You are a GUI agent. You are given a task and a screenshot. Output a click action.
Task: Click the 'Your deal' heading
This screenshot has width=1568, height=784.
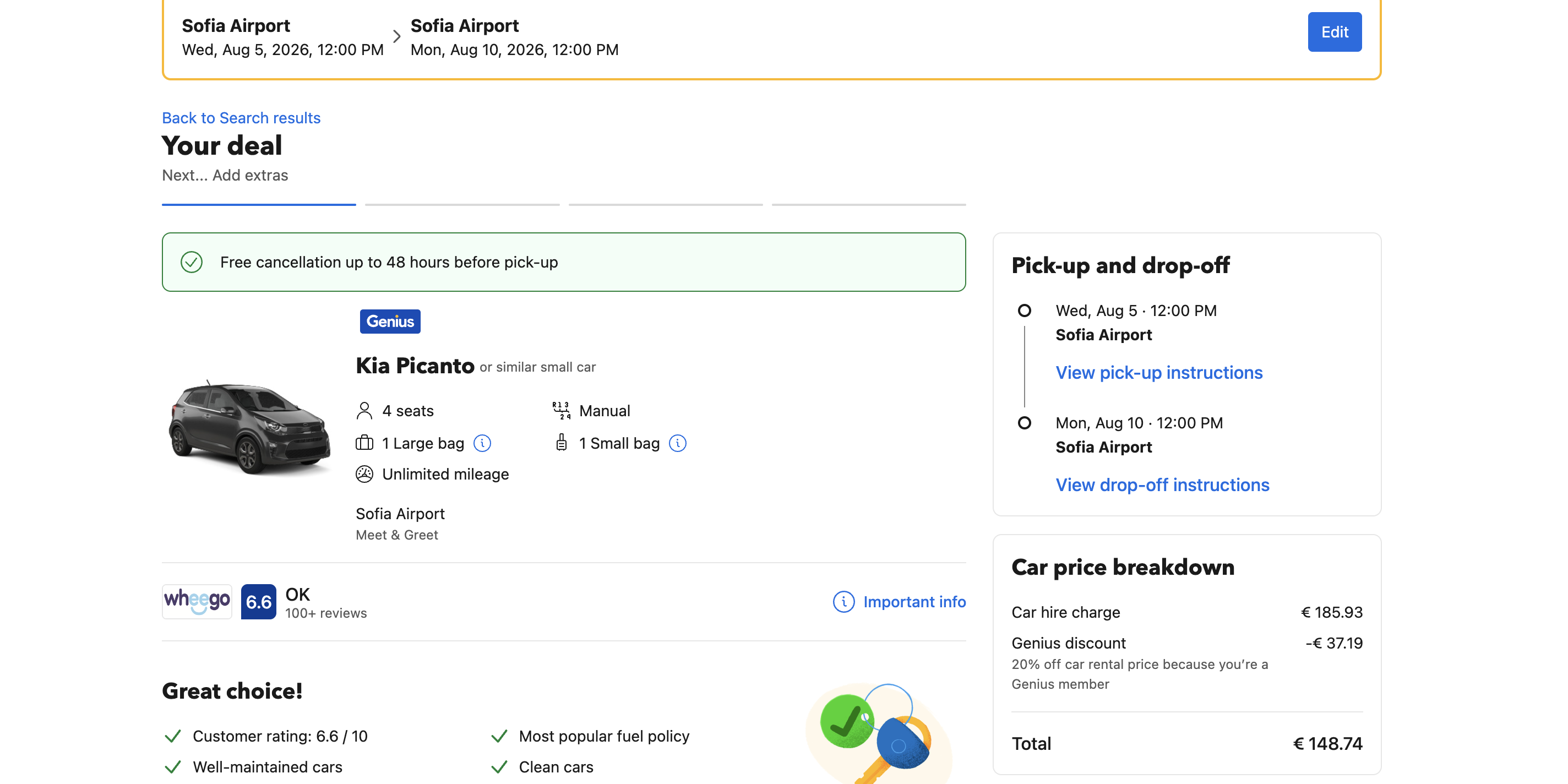click(221, 145)
